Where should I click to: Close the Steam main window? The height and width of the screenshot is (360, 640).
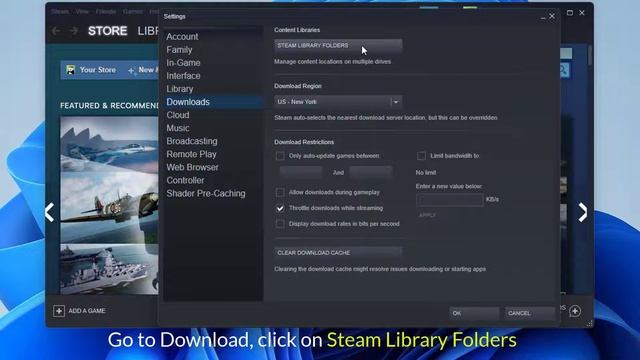(x=582, y=13)
